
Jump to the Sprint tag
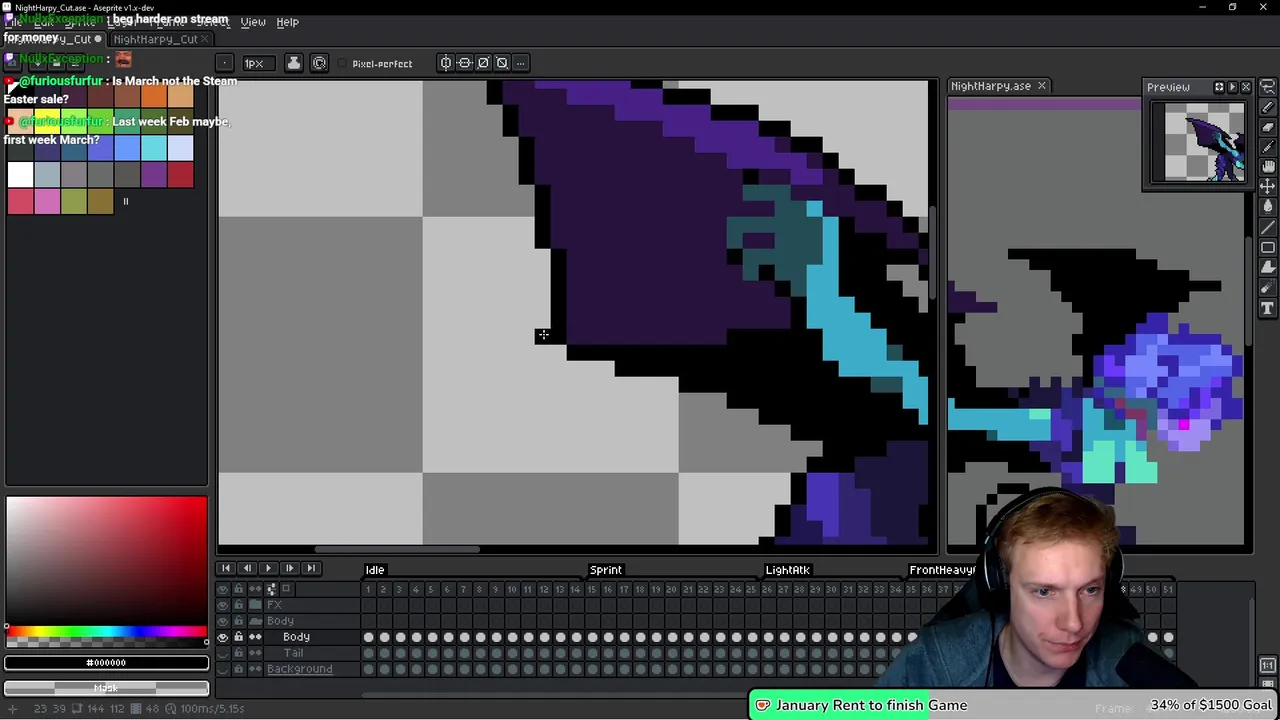pyautogui.click(x=605, y=569)
